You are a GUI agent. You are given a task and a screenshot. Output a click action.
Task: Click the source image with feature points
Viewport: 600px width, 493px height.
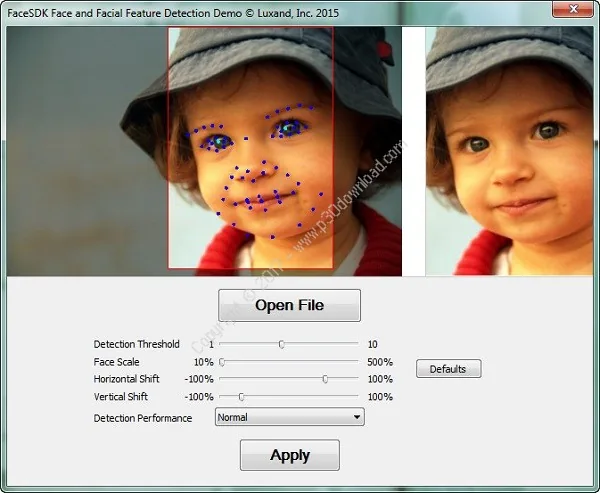pyautogui.click(x=204, y=151)
